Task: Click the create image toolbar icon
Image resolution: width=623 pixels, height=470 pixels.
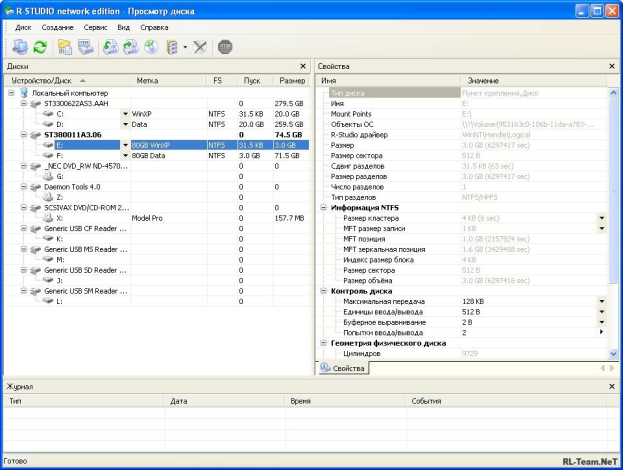Action: click(x=131, y=47)
